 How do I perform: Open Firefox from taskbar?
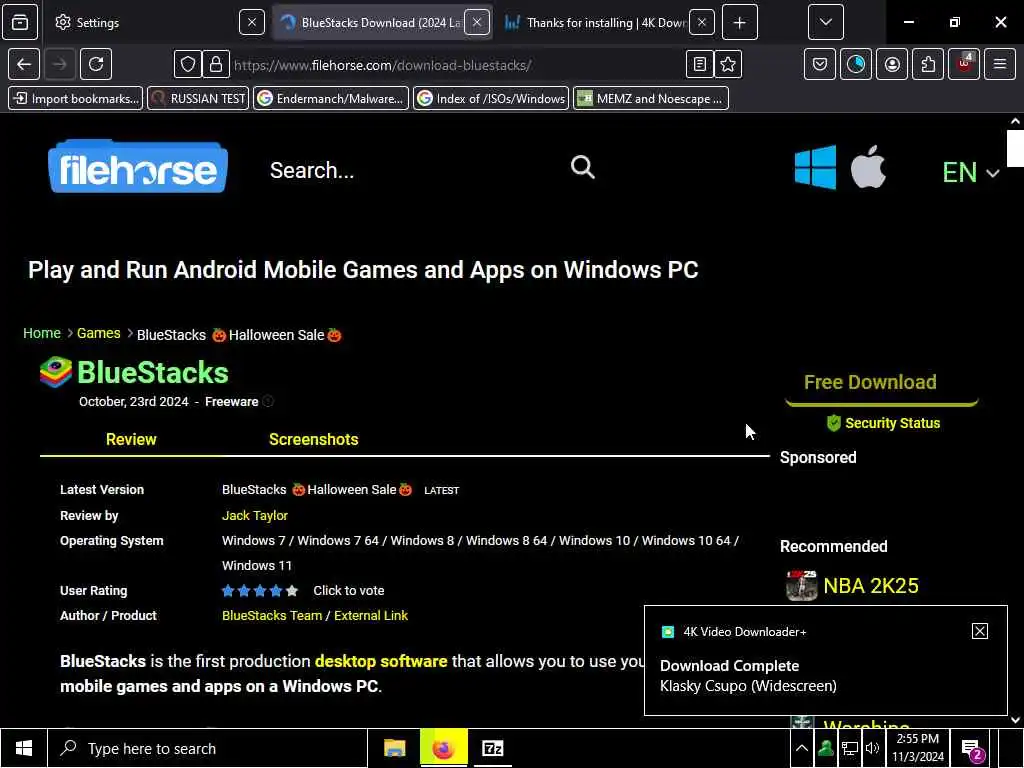pyautogui.click(x=443, y=748)
